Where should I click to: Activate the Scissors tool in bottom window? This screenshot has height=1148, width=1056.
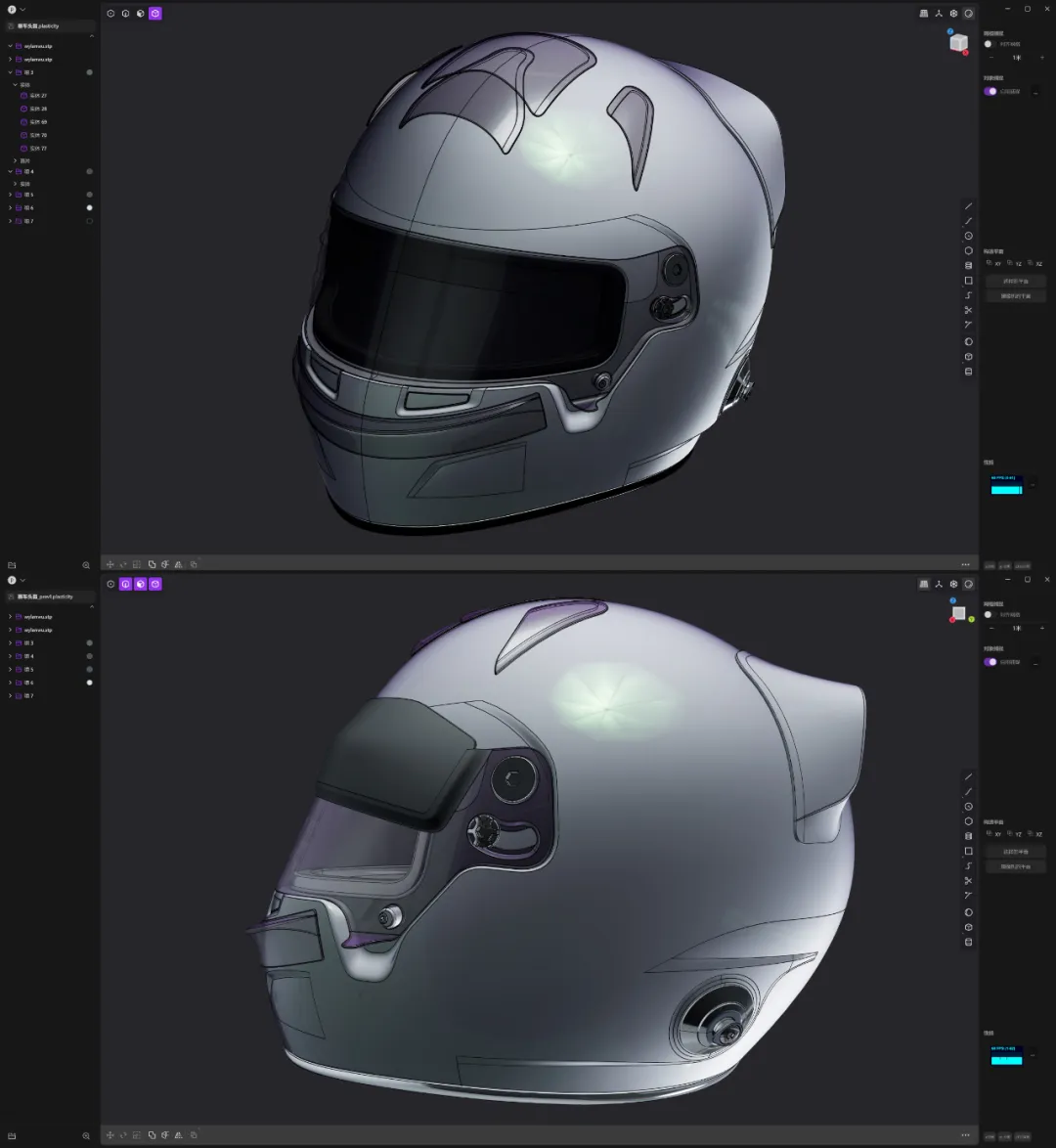[968, 881]
